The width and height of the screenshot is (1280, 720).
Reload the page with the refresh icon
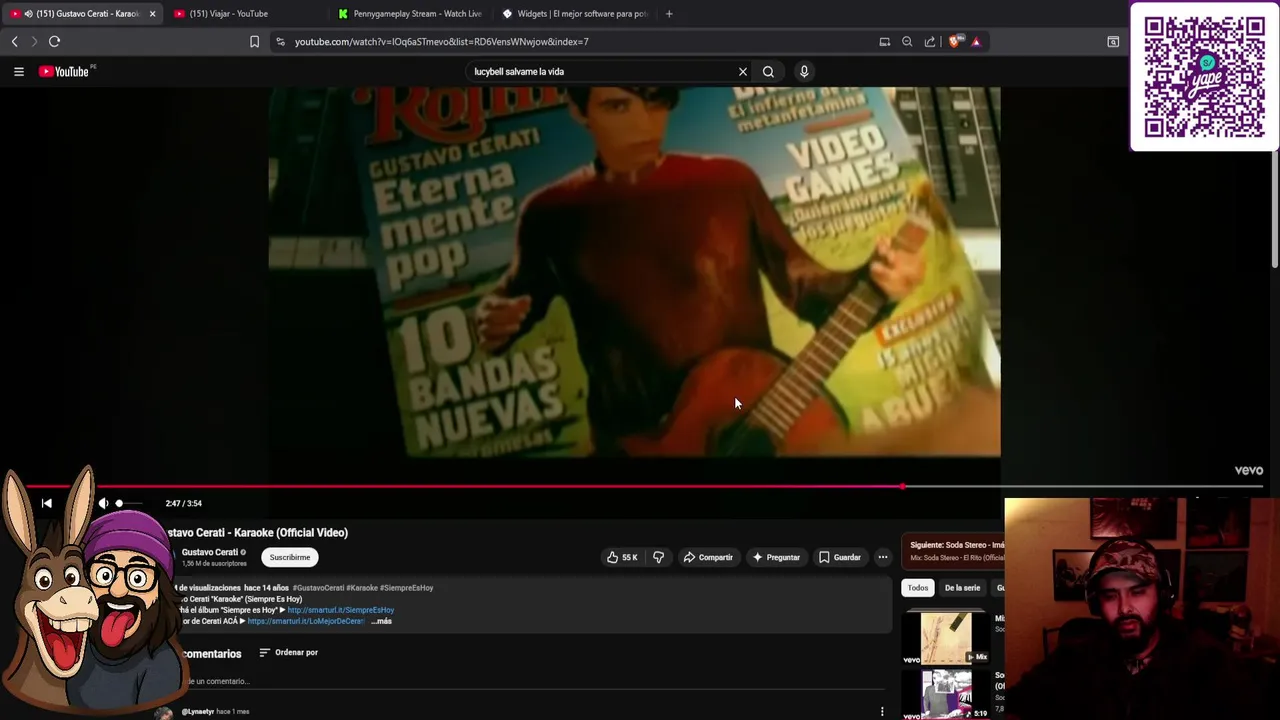coord(55,42)
